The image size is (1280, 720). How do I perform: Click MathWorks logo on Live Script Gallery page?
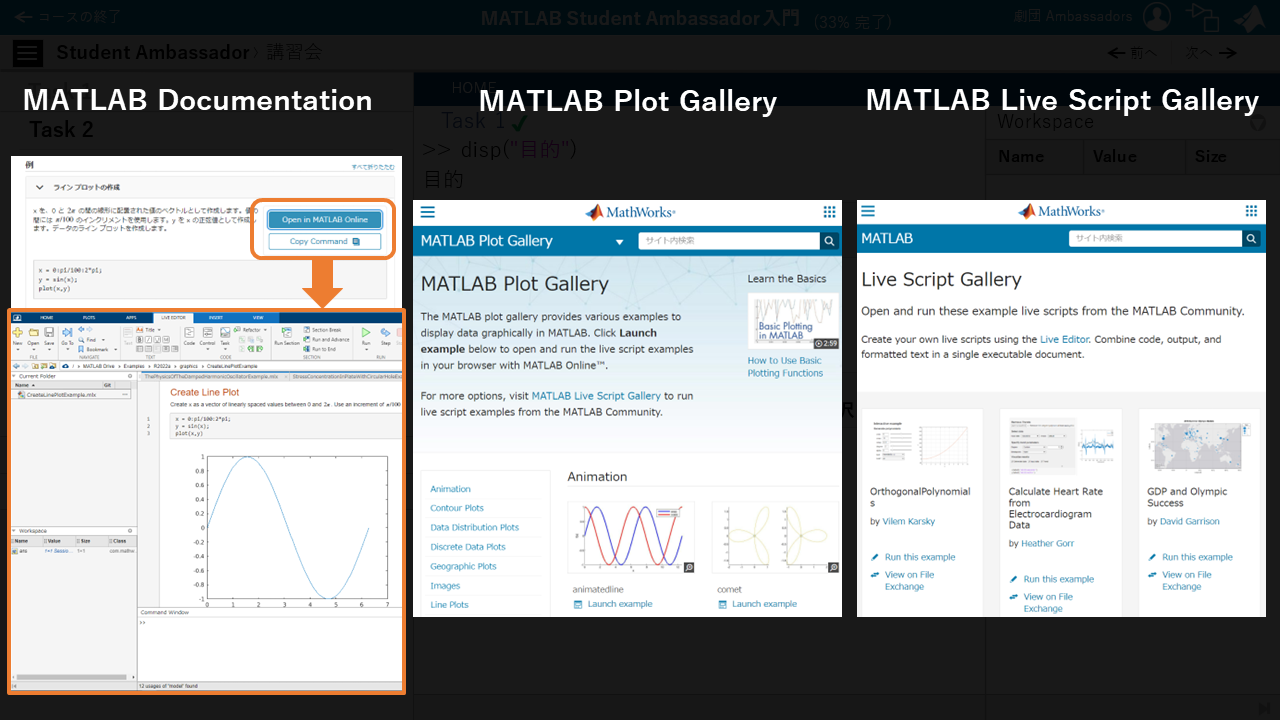pyautogui.click(x=1062, y=212)
